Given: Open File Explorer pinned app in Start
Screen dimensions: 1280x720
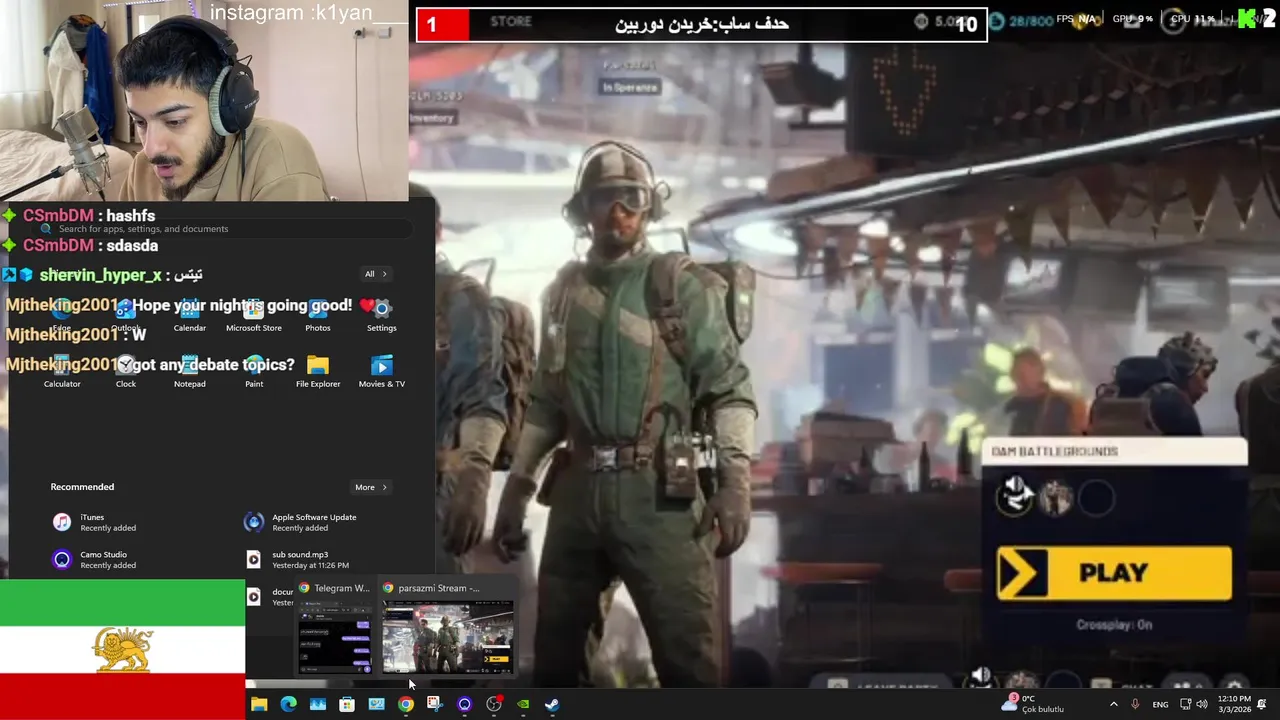Looking at the screenshot, I should pos(318,371).
